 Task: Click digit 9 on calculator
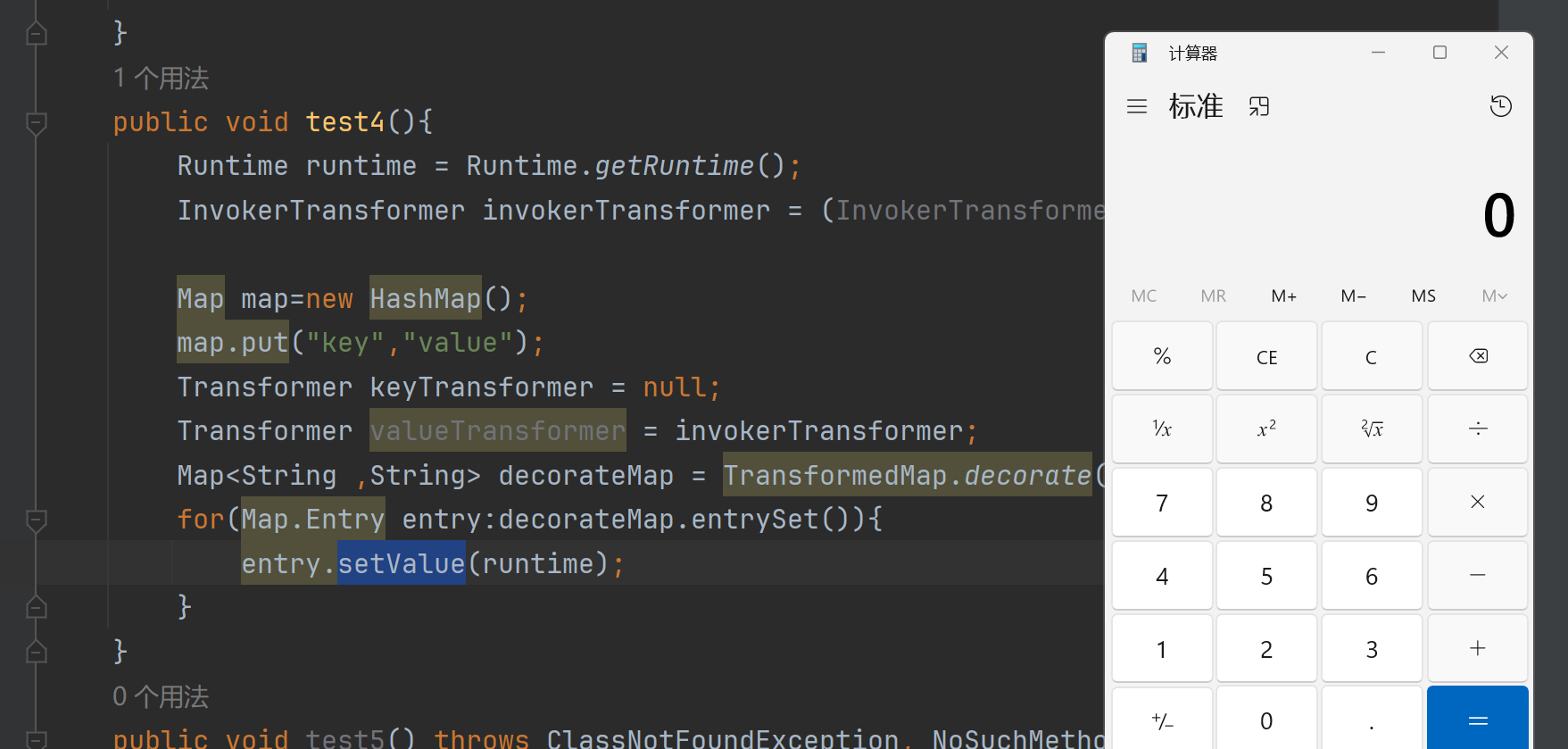click(1372, 503)
